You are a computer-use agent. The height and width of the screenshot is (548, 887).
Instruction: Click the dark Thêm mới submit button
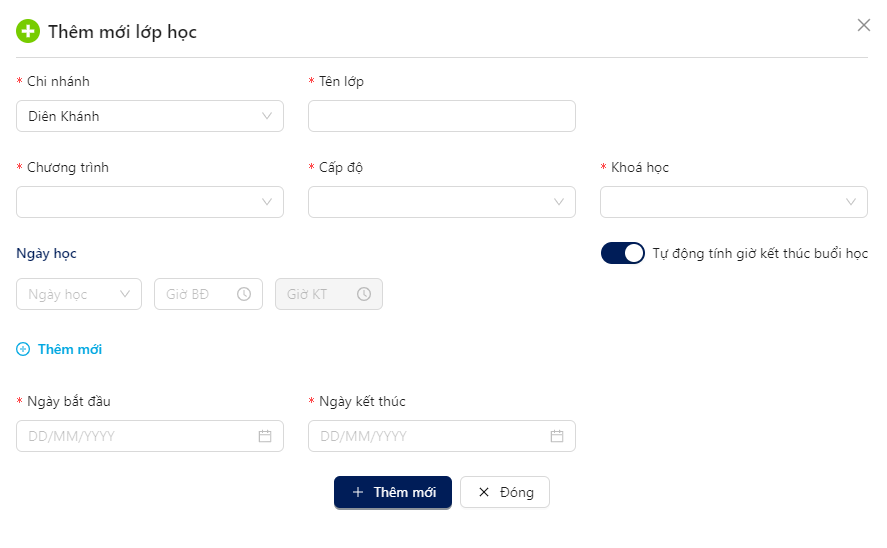(x=393, y=492)
